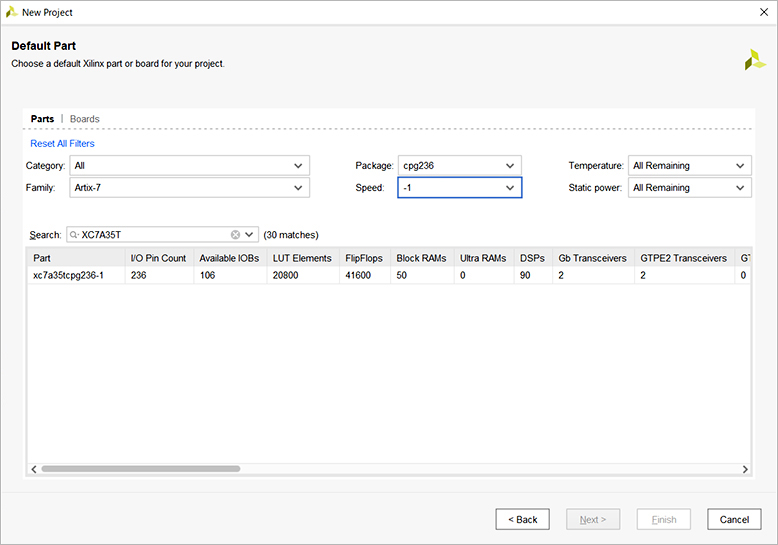Sort by DSPs column header
The height and width of the screenshot is (545, 778).
coord(533,258)
